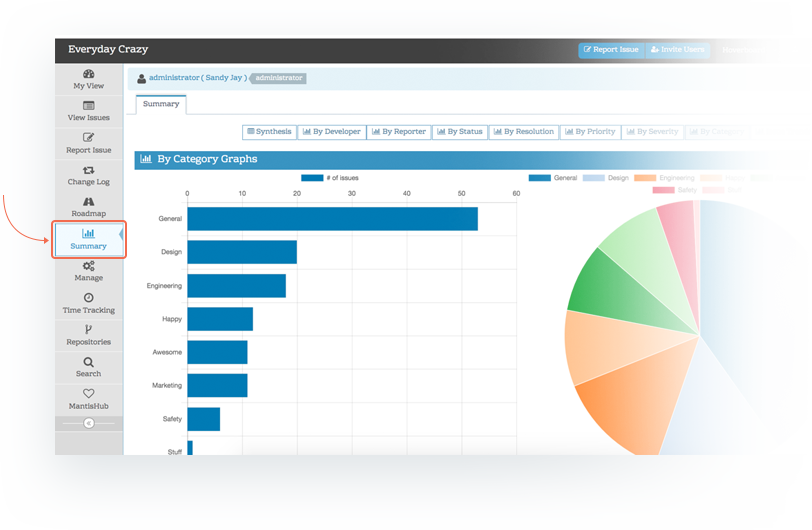Open Manage gears icon in sidebar
The height and width of the screenshot is (530, 812).
point(89,266)
